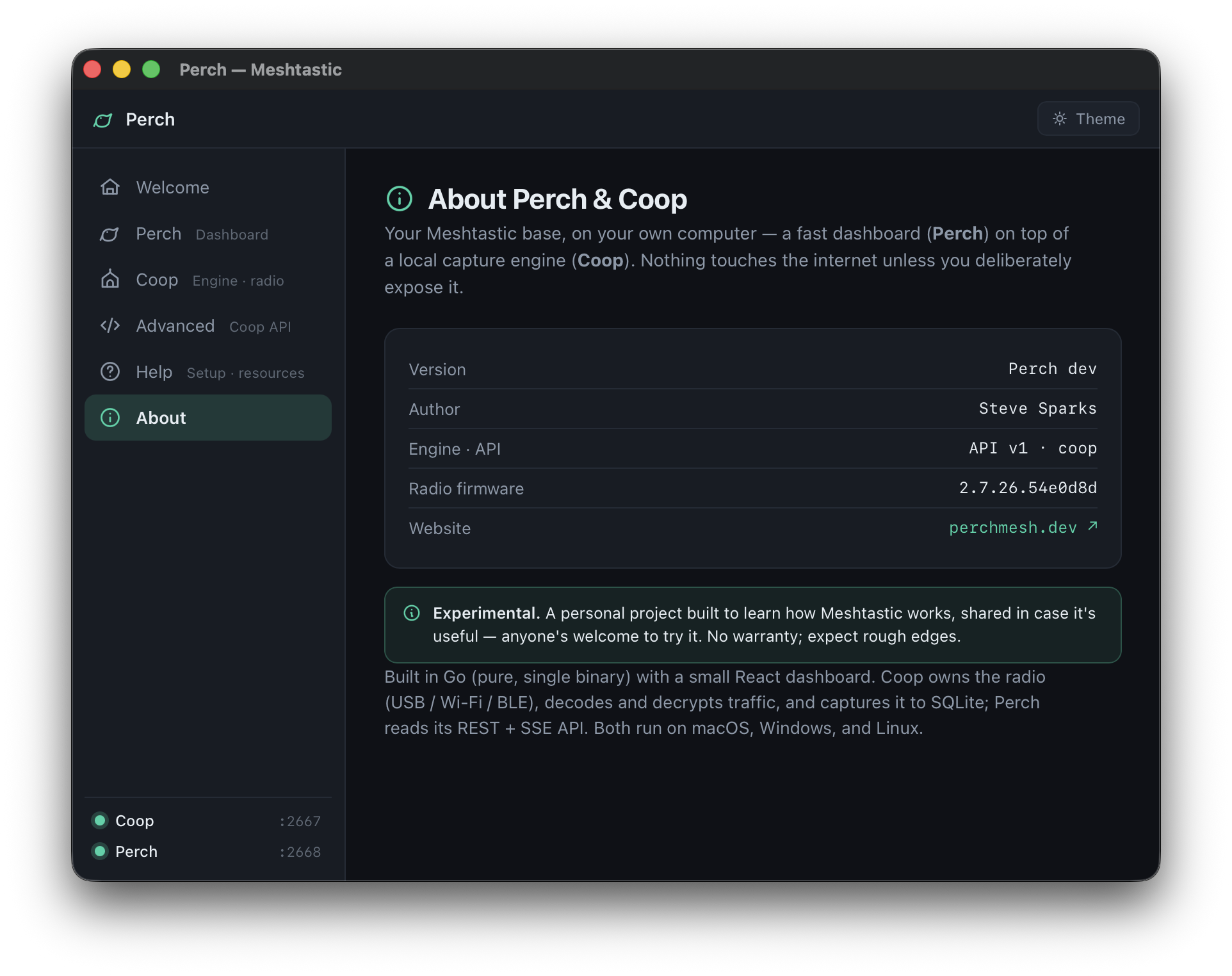Image resolution: width=1232 pixels, height=976 pixels.
Task: Click the sun icon in the Theme button
Action: 1060,118
